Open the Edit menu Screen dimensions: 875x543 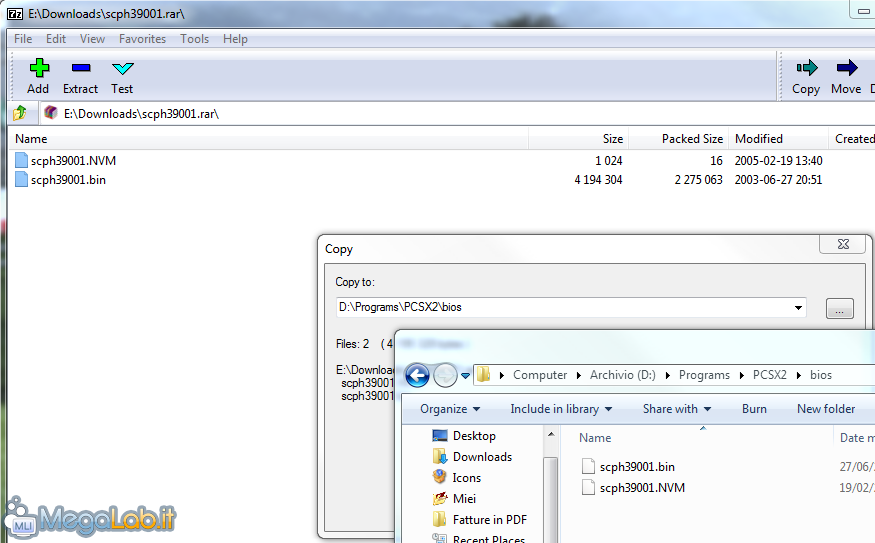tap(56, 39)
